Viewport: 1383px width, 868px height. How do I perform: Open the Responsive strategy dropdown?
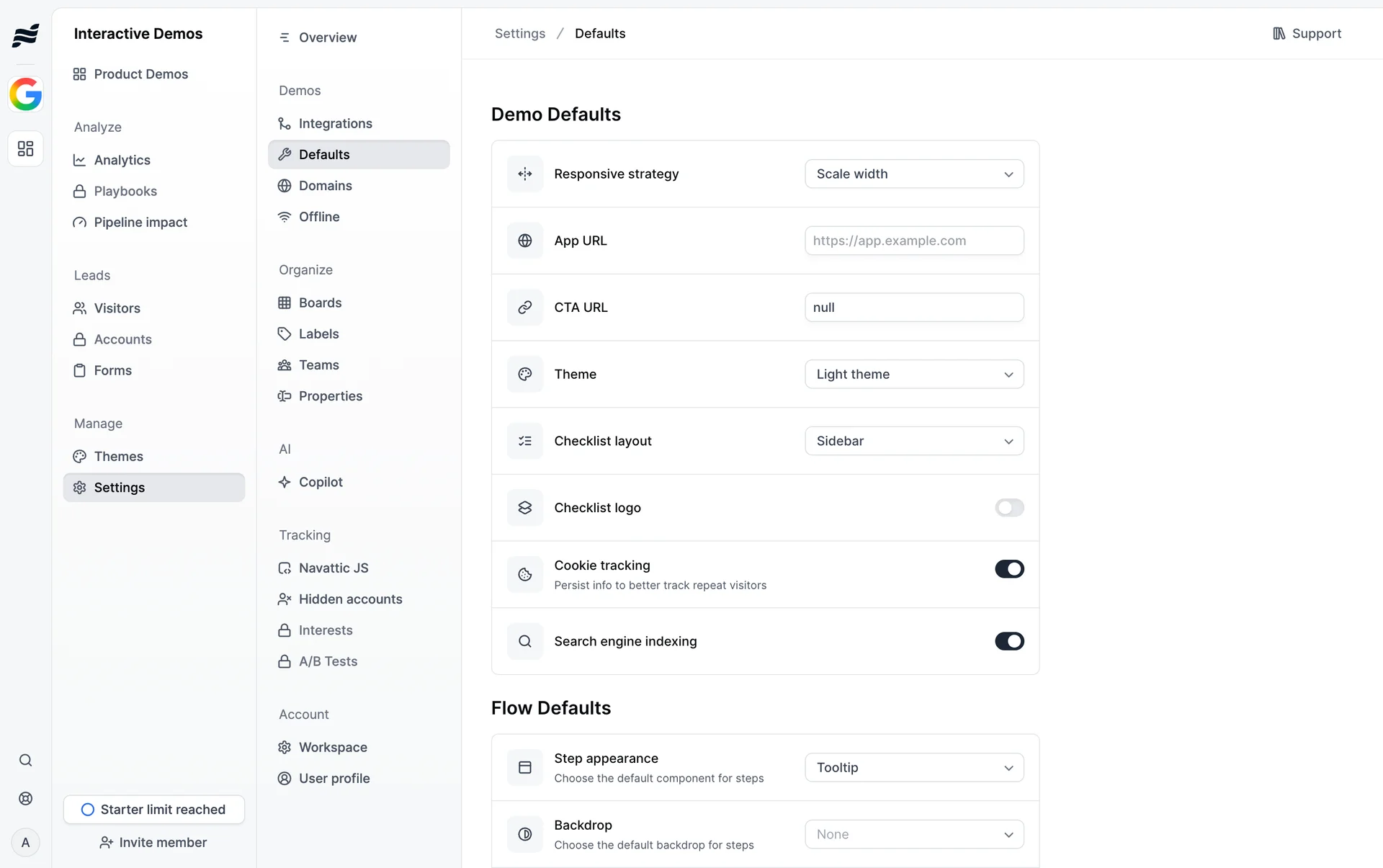(914, 174)
